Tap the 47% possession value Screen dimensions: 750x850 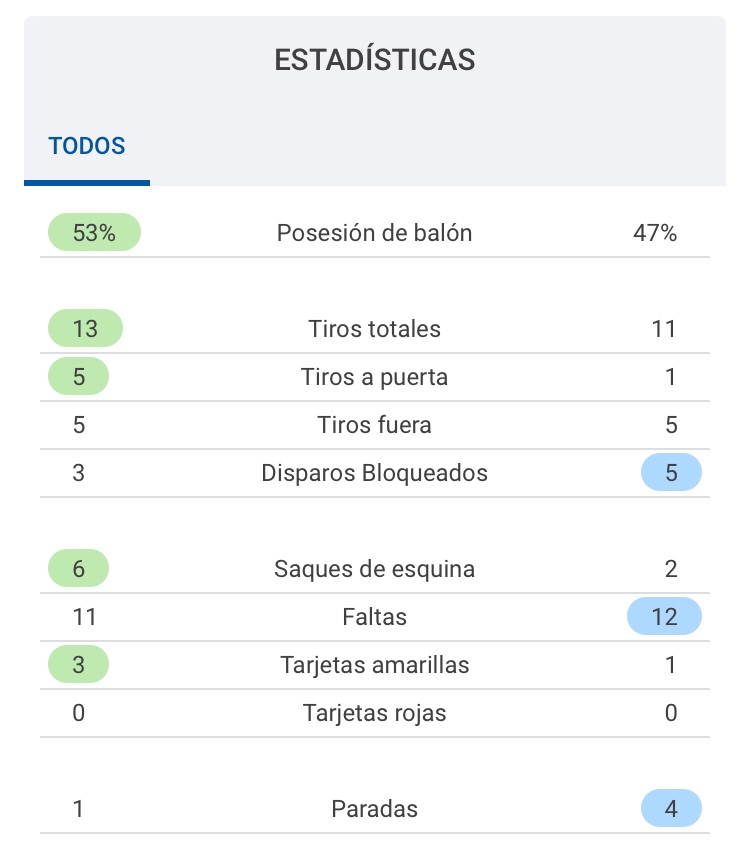(x=656, y=233)
